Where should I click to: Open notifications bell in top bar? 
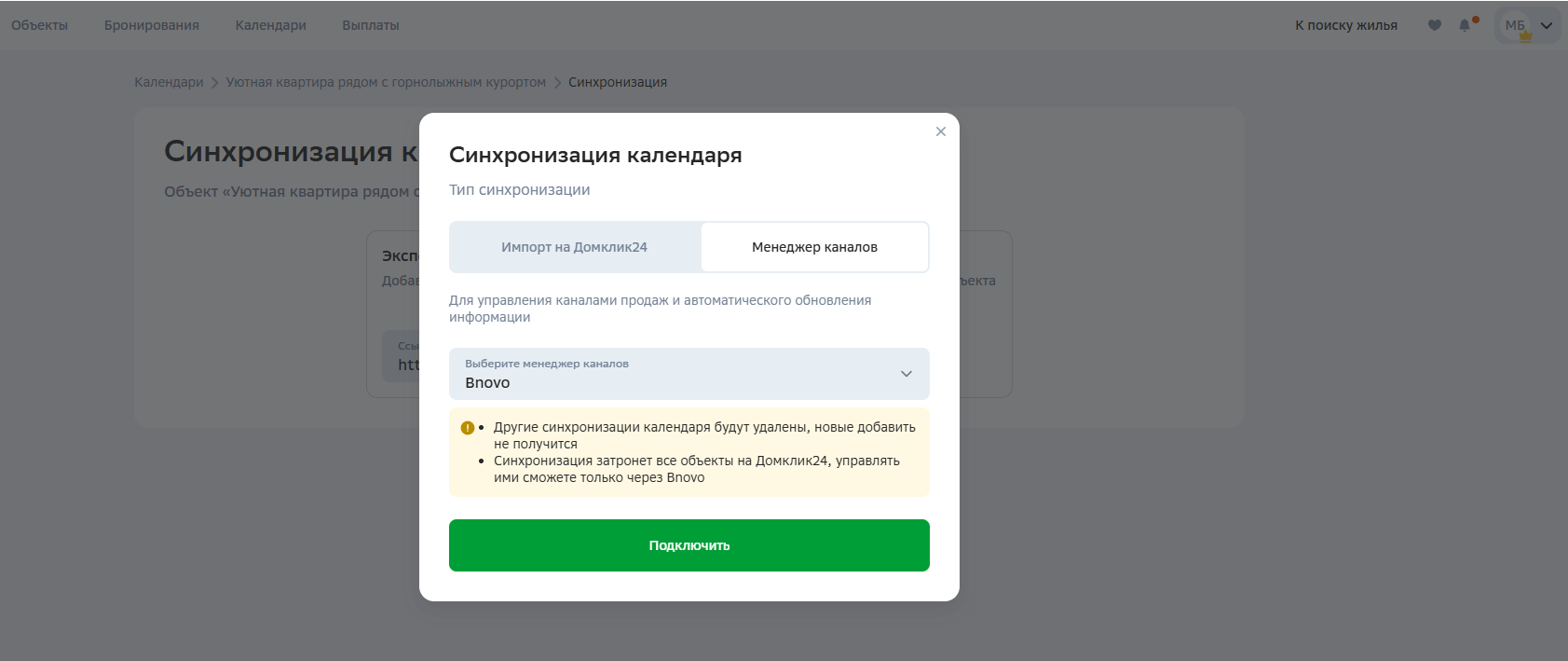coord(1465,25)
